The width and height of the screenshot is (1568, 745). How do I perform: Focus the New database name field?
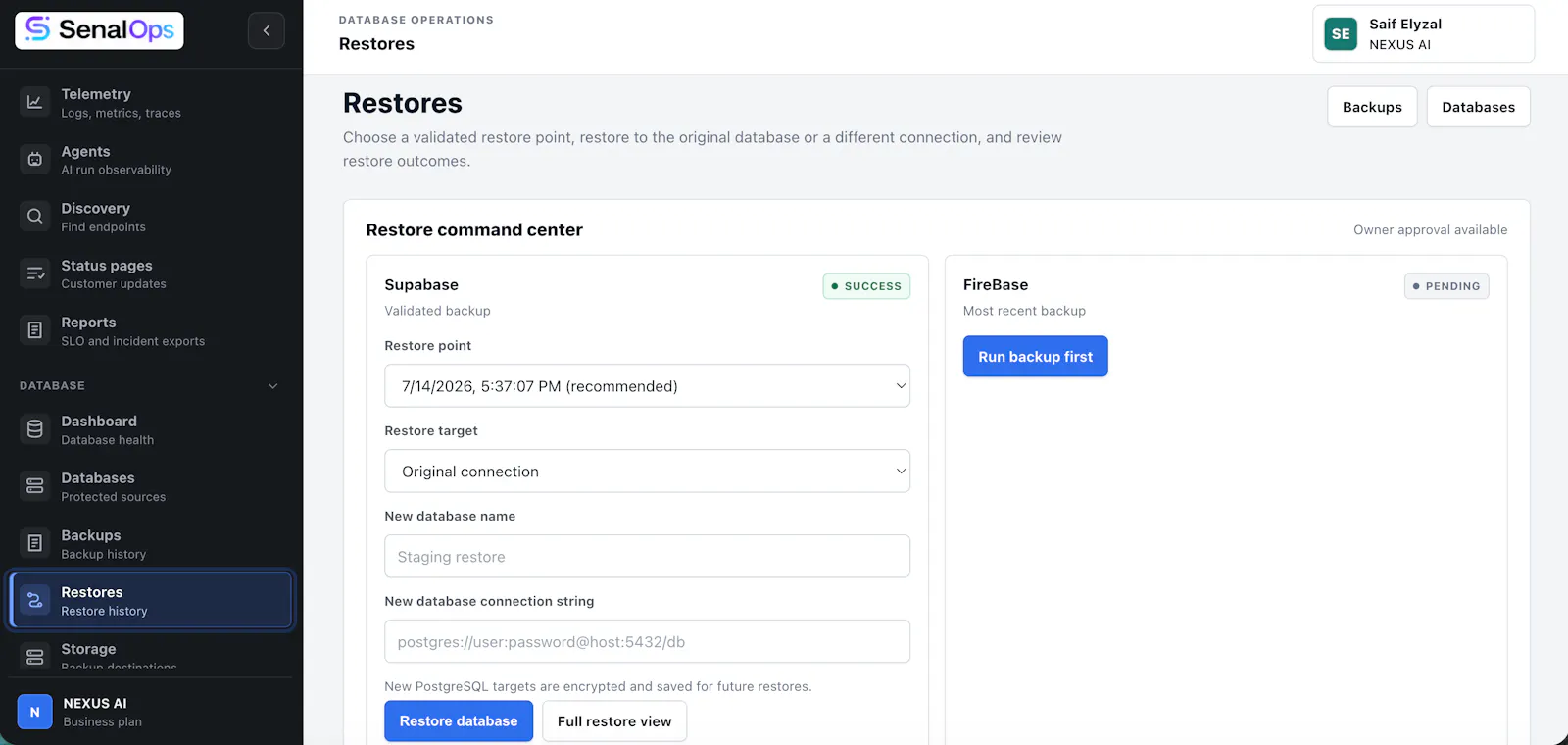click(647, 557)
